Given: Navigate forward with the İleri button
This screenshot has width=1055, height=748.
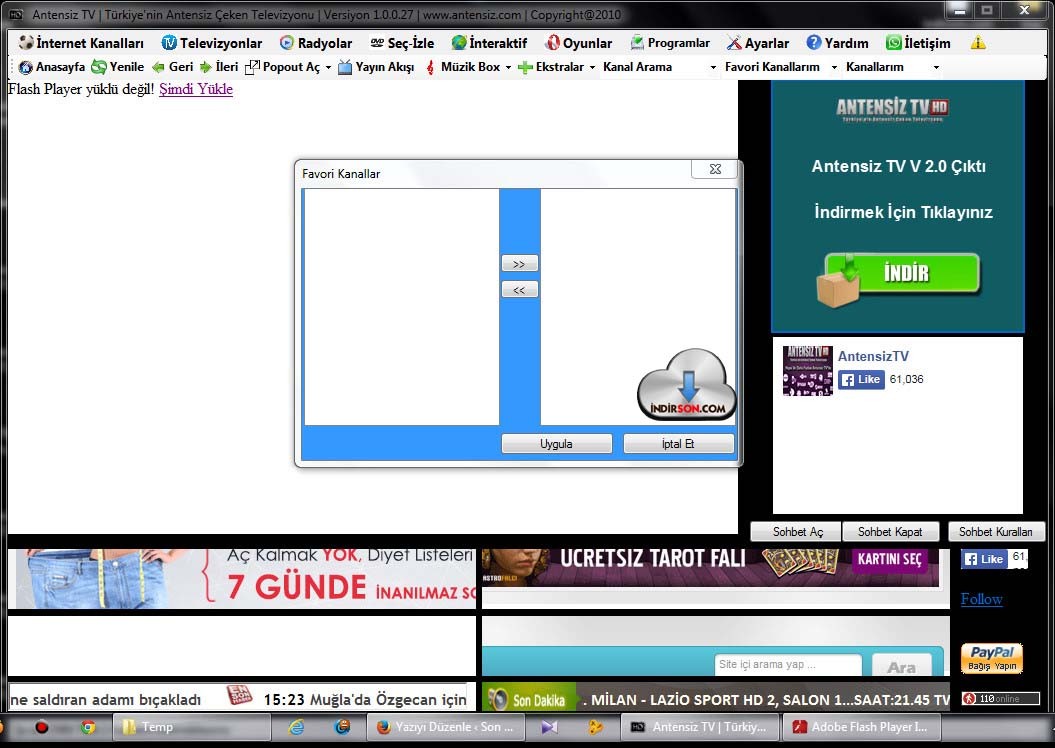Looking at the screenshot, I should [219, 67].
